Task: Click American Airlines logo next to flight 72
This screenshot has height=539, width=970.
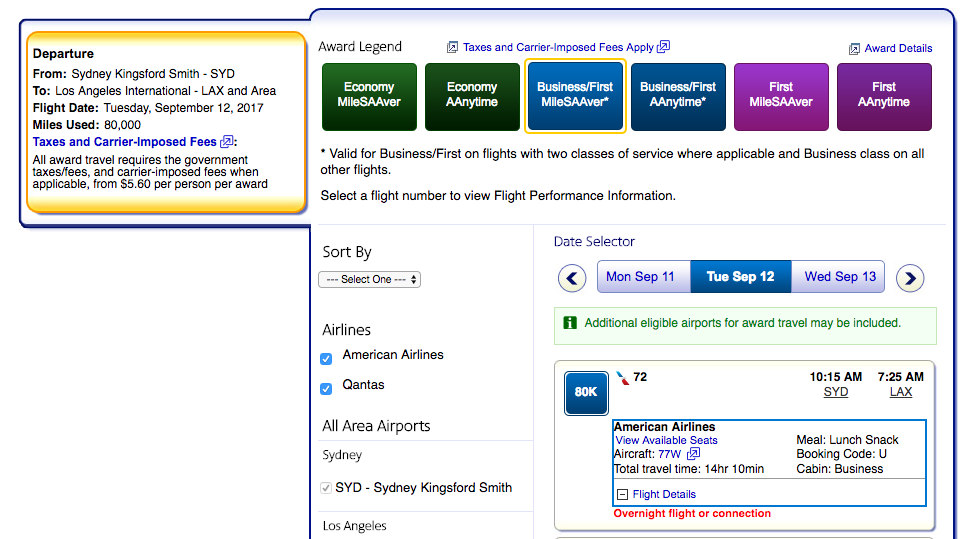Action: coord(622,377)
